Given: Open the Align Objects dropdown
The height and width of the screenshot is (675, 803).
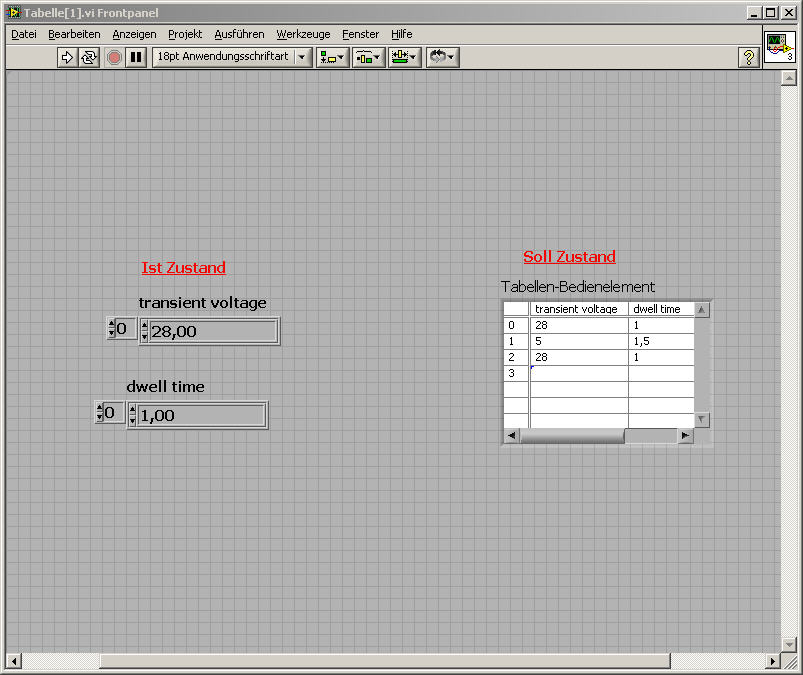Looking at the screenshot, I should (332, 57).
